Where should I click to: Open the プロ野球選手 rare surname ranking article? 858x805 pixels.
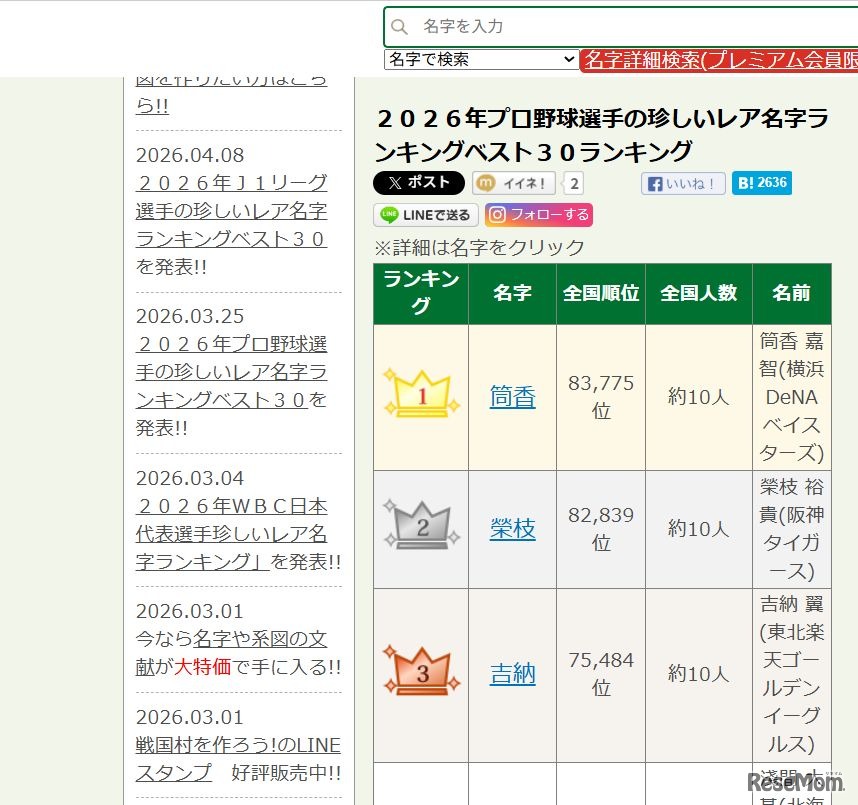tap(230, 372)
